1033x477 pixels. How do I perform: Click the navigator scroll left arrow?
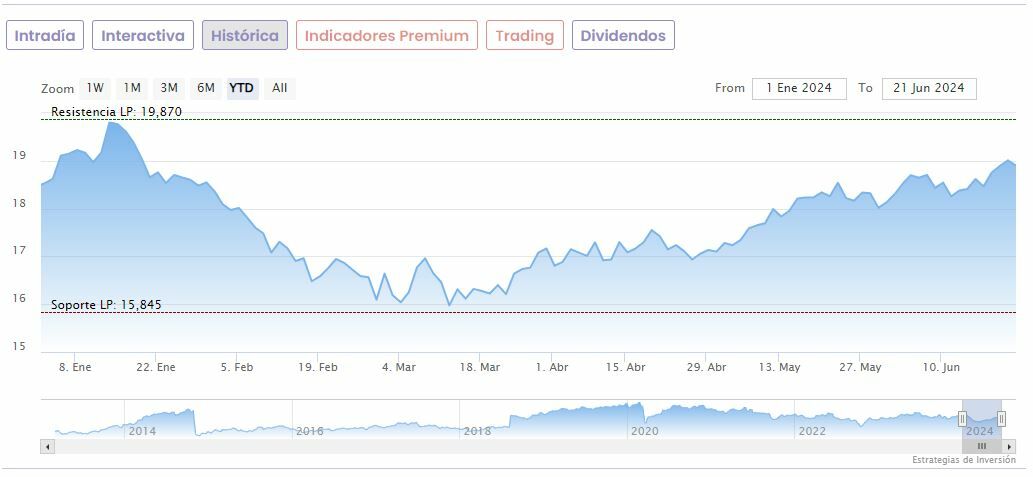[x=48, y=446]
